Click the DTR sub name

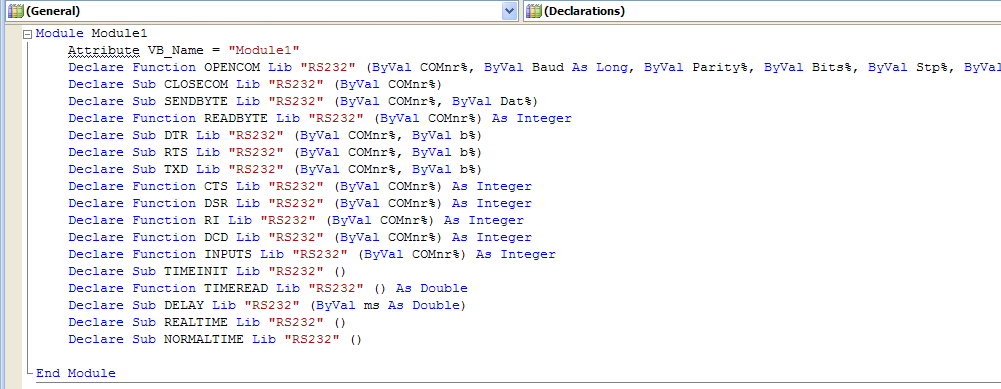click(x=176, y=135)
